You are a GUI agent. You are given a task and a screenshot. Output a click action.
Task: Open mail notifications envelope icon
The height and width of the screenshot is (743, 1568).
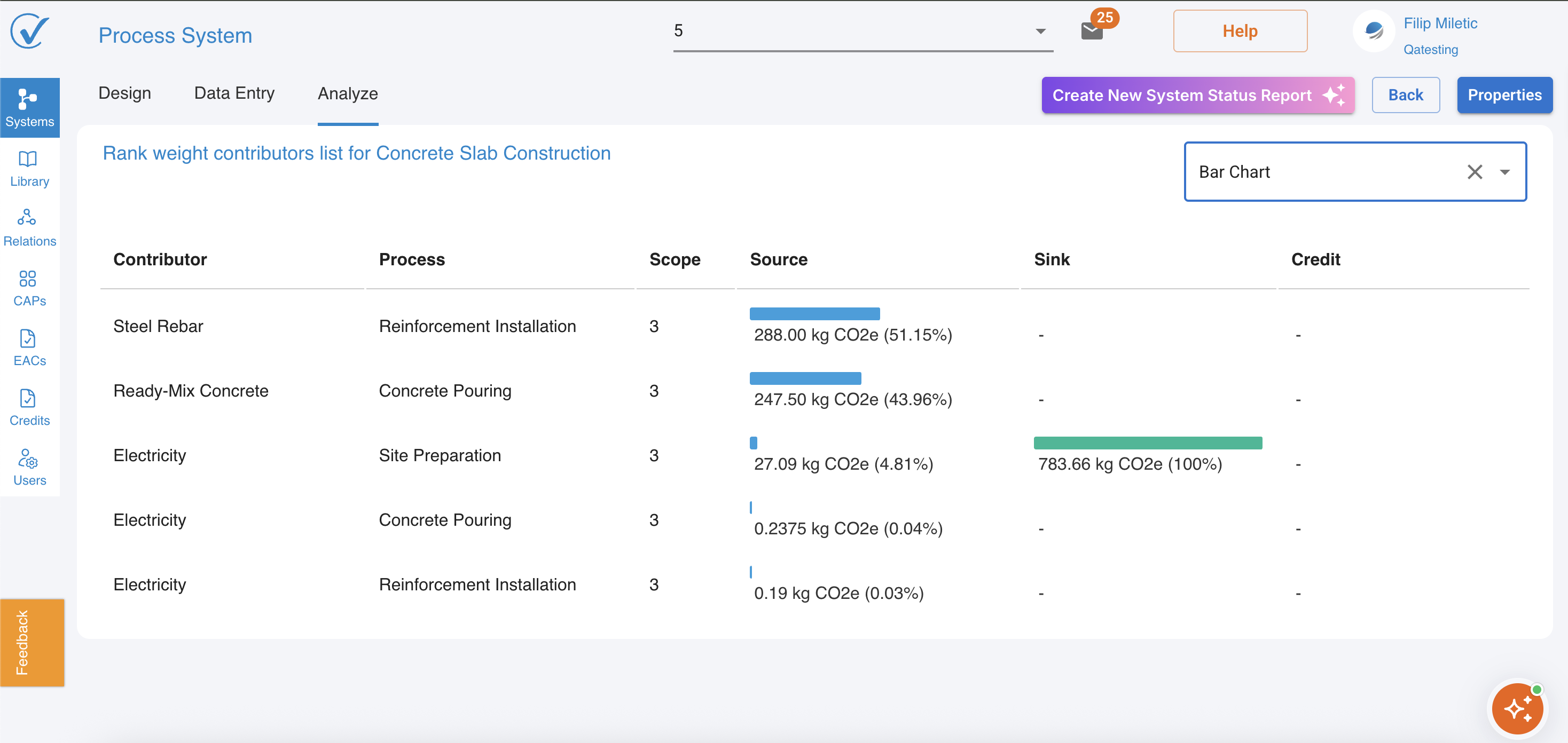1092,31
